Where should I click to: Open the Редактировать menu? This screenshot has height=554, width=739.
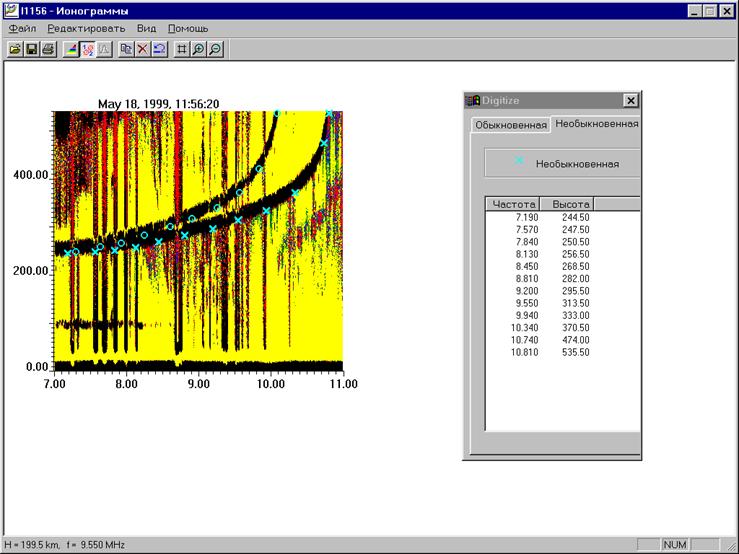[86, 28]
